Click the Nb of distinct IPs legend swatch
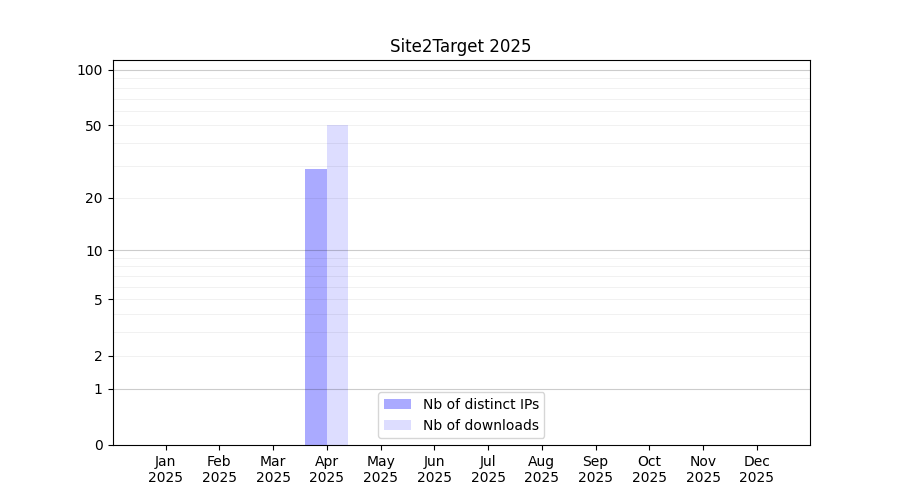This screenshot has height=500, width=900. [397, 404]
